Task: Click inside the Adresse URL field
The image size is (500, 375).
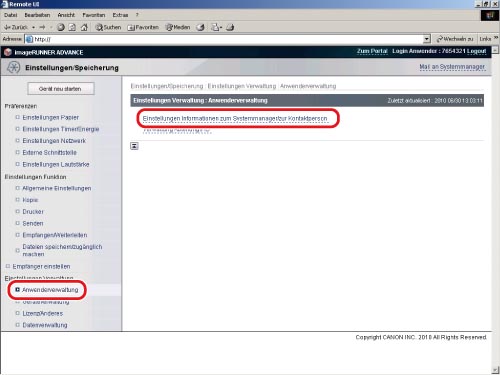Action: point(228,39)
